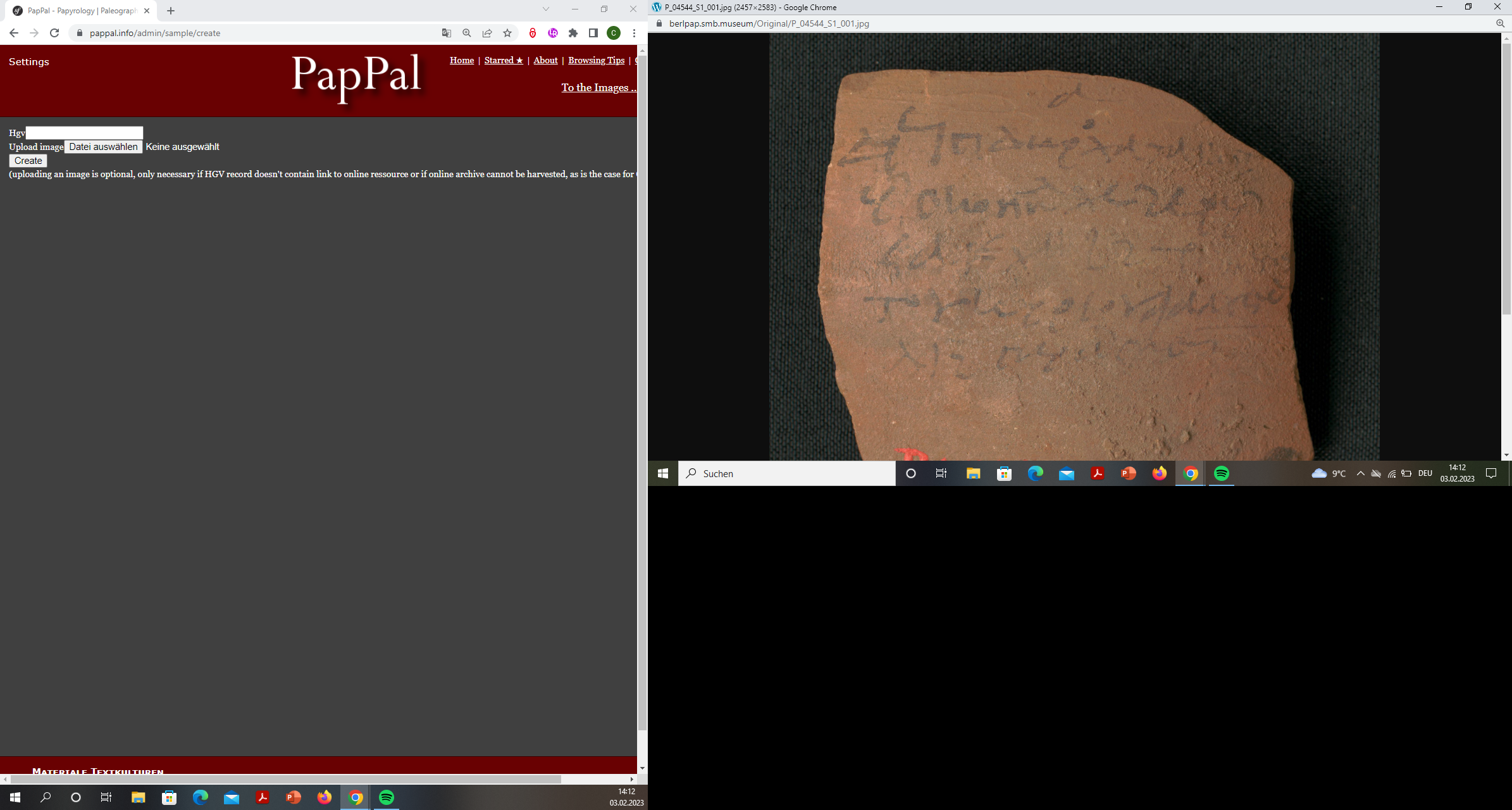Go back in the PapPal browser window
Viewport: 1512px width, 810px height.
13,33
